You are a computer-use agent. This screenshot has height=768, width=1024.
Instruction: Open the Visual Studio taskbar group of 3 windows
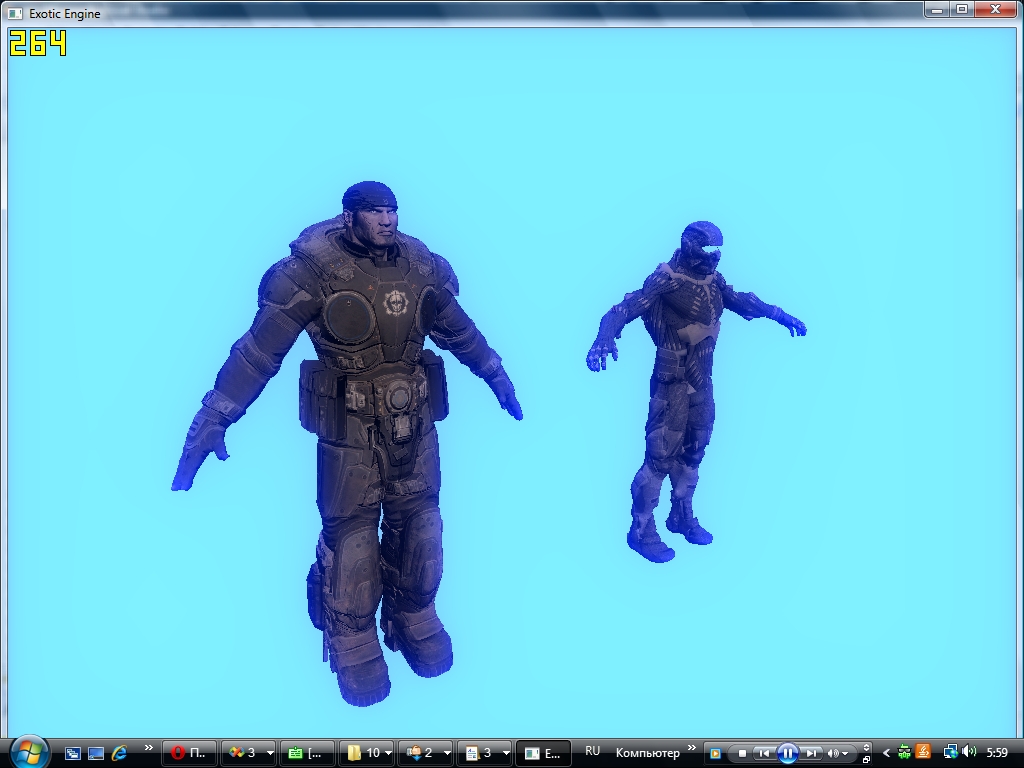pos(249,753)
